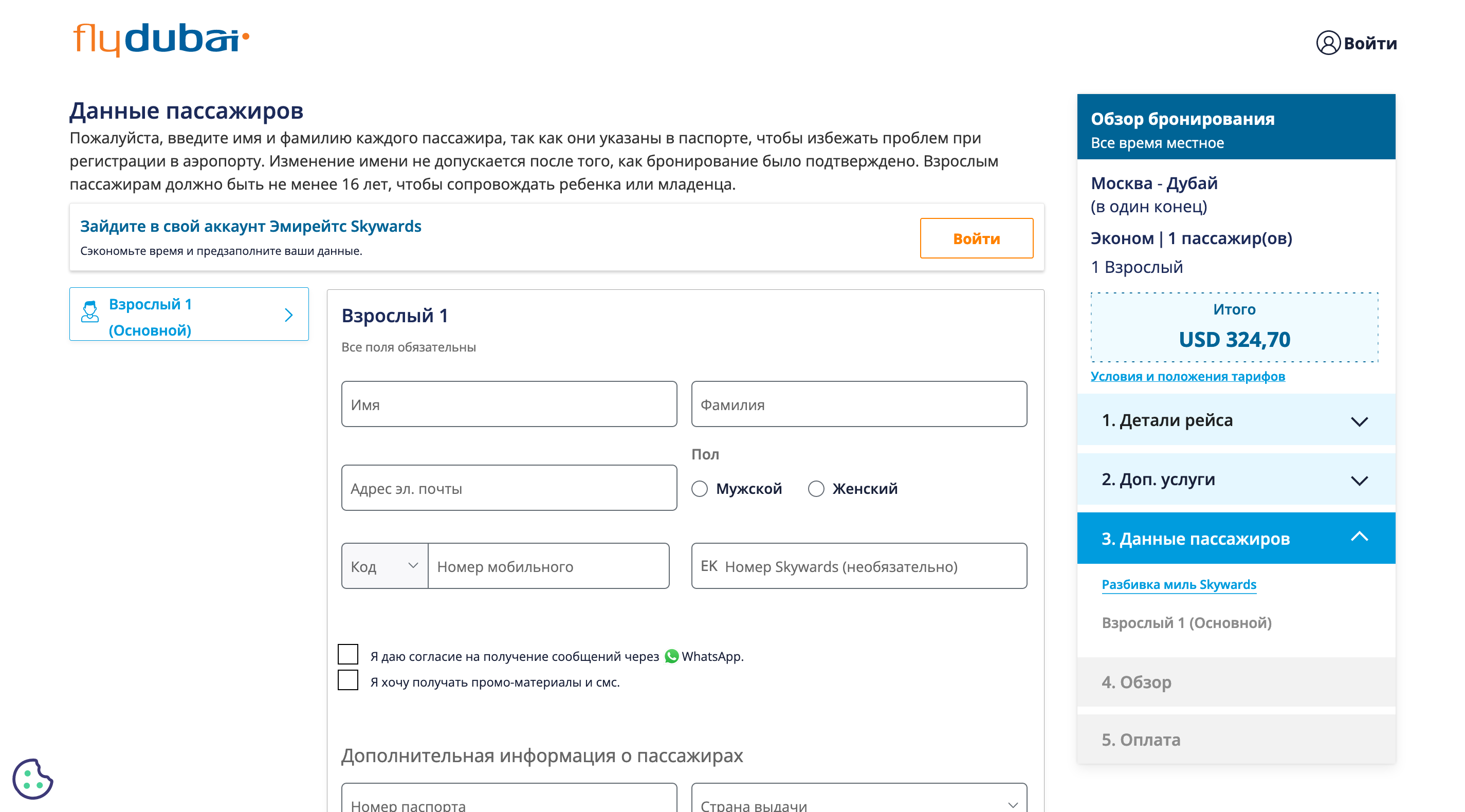1465x812 pixels.
Task: Click the Номер мобильного field
Action: (x=549, y=566)
